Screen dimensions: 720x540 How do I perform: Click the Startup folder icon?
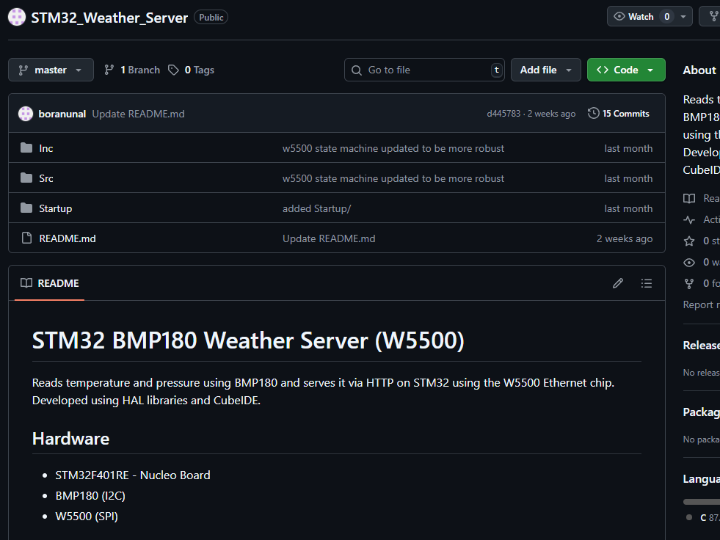click(26, 208)
